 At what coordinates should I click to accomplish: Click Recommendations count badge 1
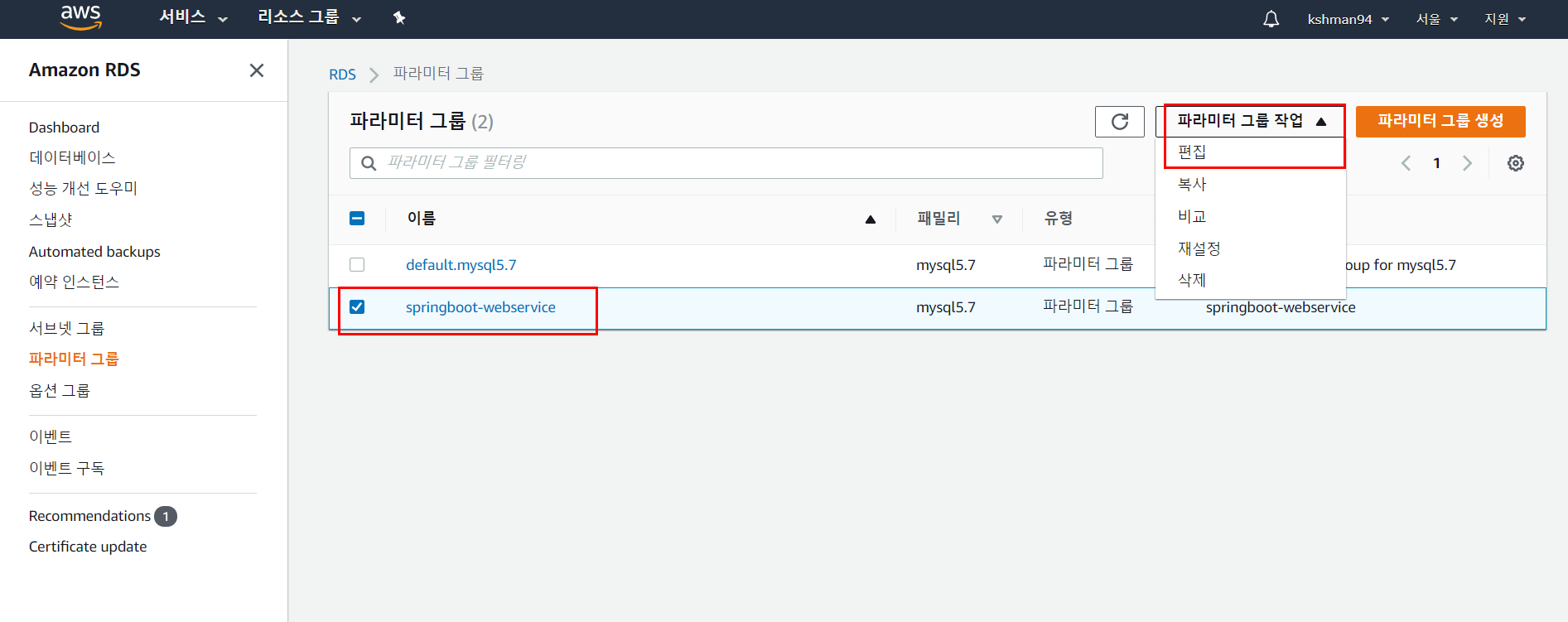click(x=166, y=516)
